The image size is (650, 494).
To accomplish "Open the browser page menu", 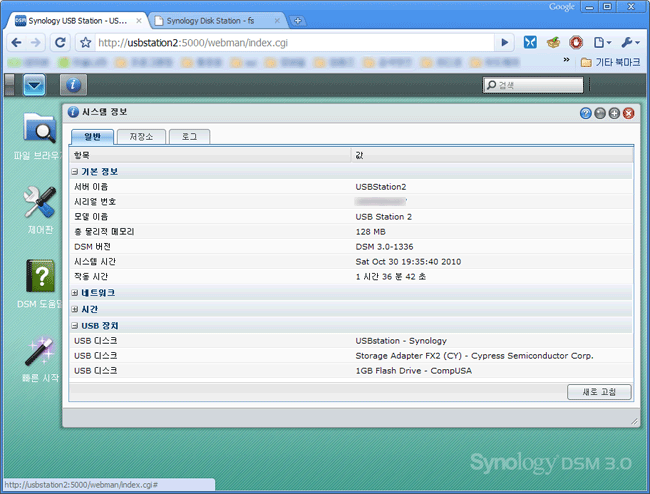I will (602, 42).
